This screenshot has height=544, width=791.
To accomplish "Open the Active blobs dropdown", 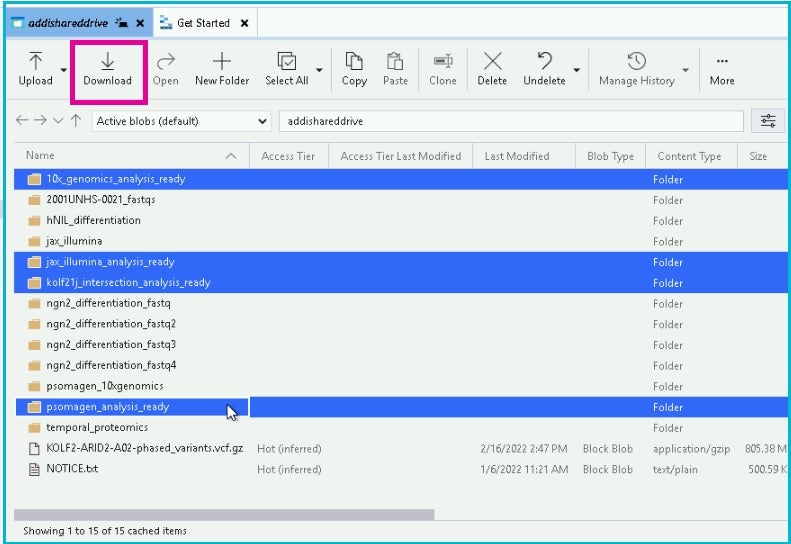I will pyautogui.click(x=181, y=121).
